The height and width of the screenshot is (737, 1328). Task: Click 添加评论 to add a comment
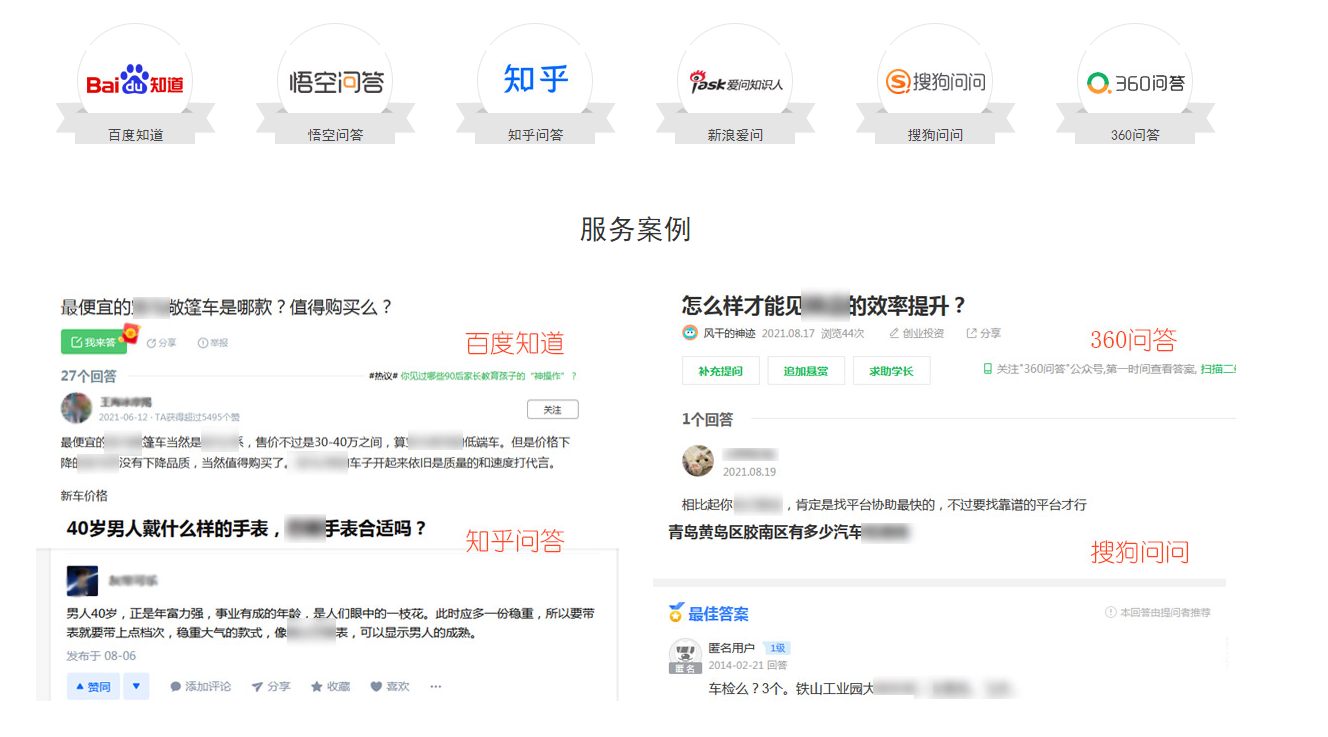200,686
